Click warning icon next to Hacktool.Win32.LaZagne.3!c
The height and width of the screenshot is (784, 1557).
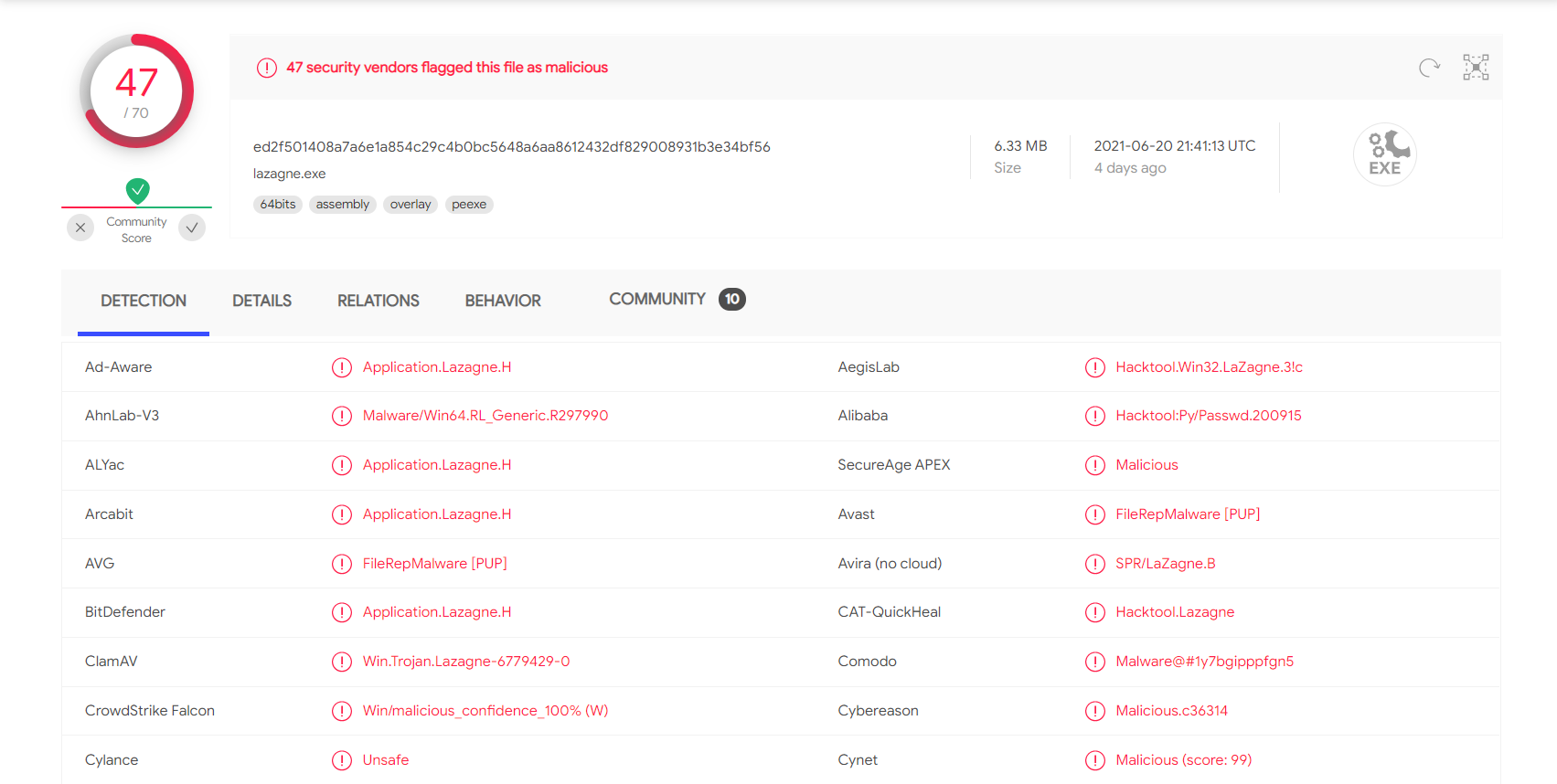pyautogui.click(x=1095, y=367)
